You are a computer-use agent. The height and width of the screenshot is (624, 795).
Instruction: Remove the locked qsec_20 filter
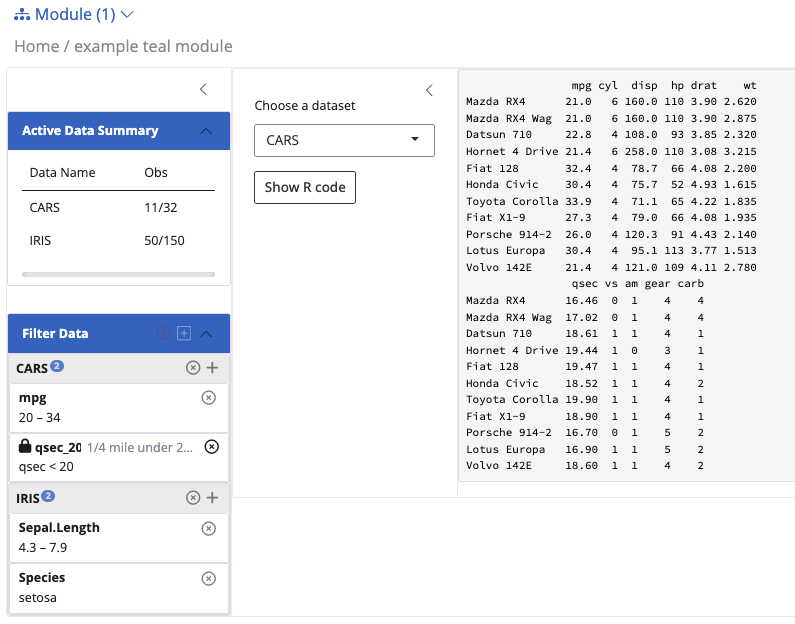(211, 447)
